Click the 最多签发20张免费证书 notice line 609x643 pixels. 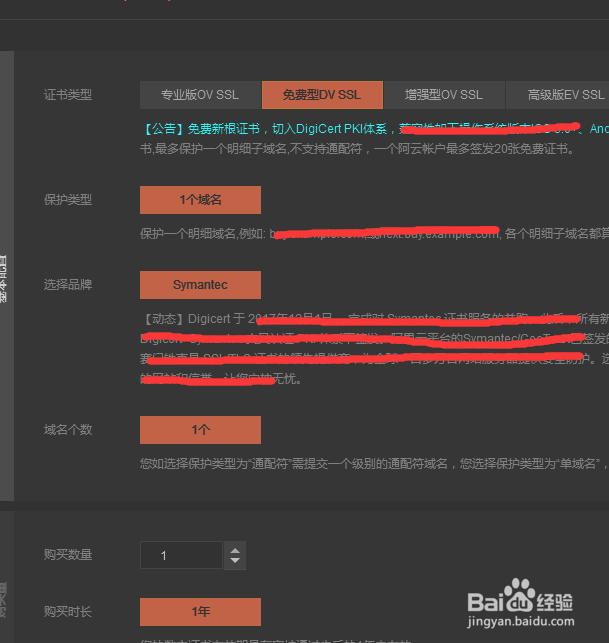pyautogui.click(x=357, y=148)
